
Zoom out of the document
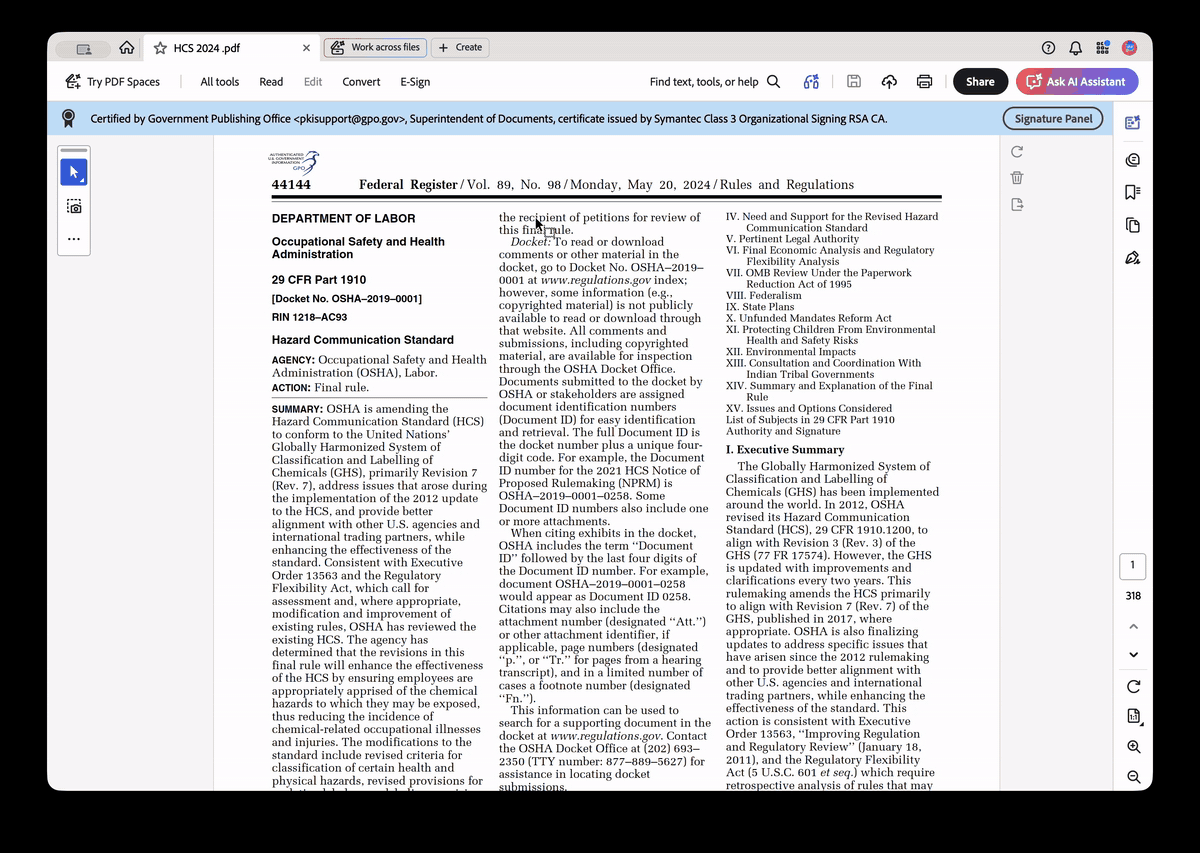(x=1133, y=777)
